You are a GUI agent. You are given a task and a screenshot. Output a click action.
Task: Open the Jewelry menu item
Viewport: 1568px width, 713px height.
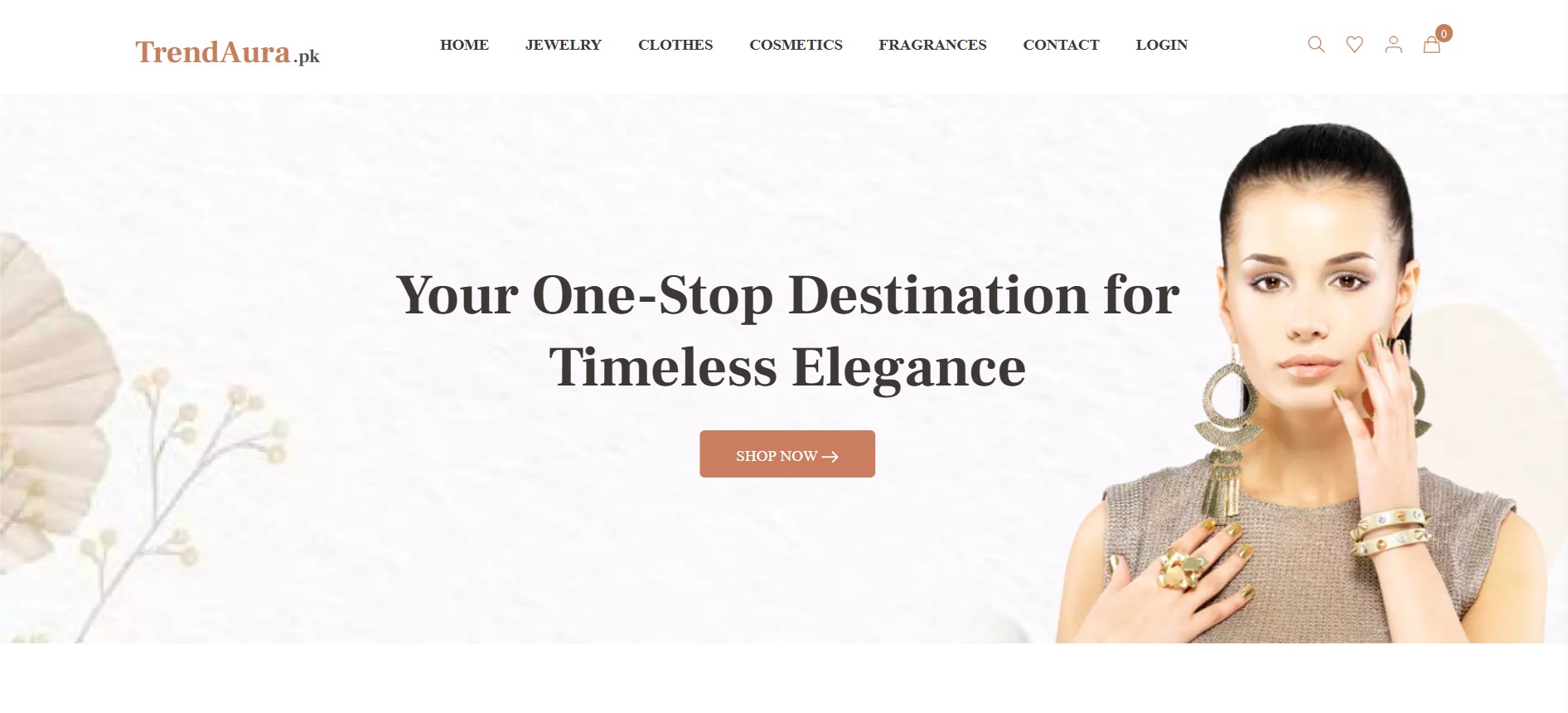(564, 45)
